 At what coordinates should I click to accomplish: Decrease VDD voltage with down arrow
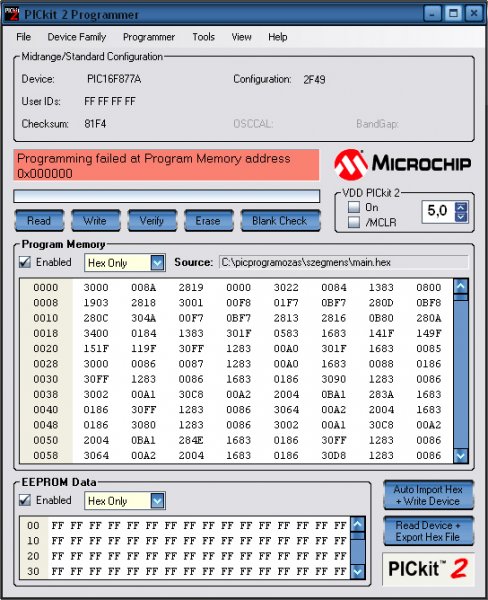(x=461, y=217)
